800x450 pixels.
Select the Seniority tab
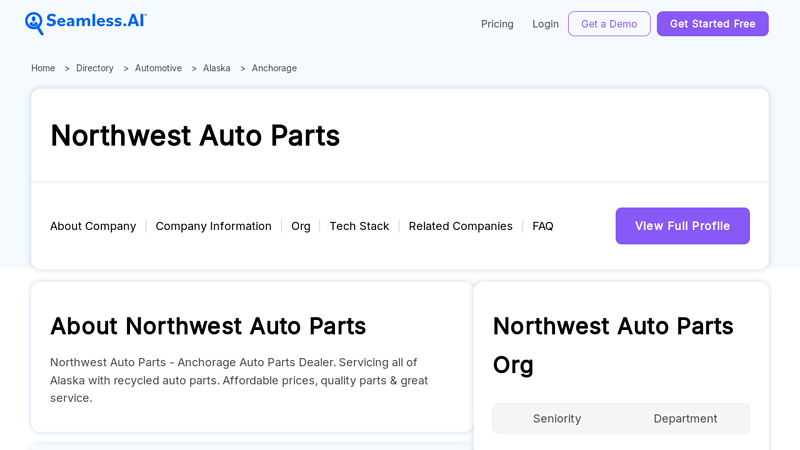click(x=557, y=418)
